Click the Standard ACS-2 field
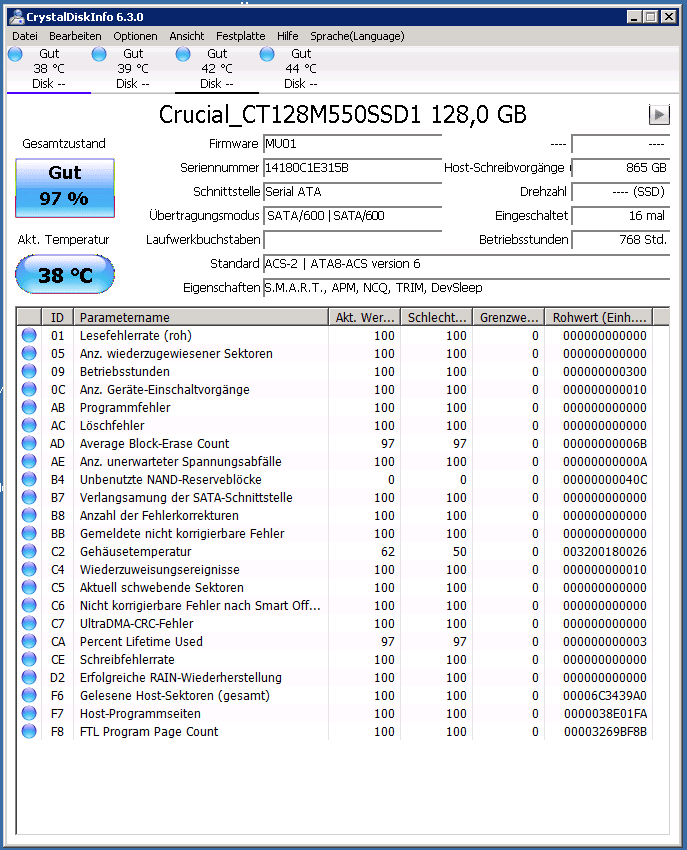The image size is (687, 850). click(466, 263)
